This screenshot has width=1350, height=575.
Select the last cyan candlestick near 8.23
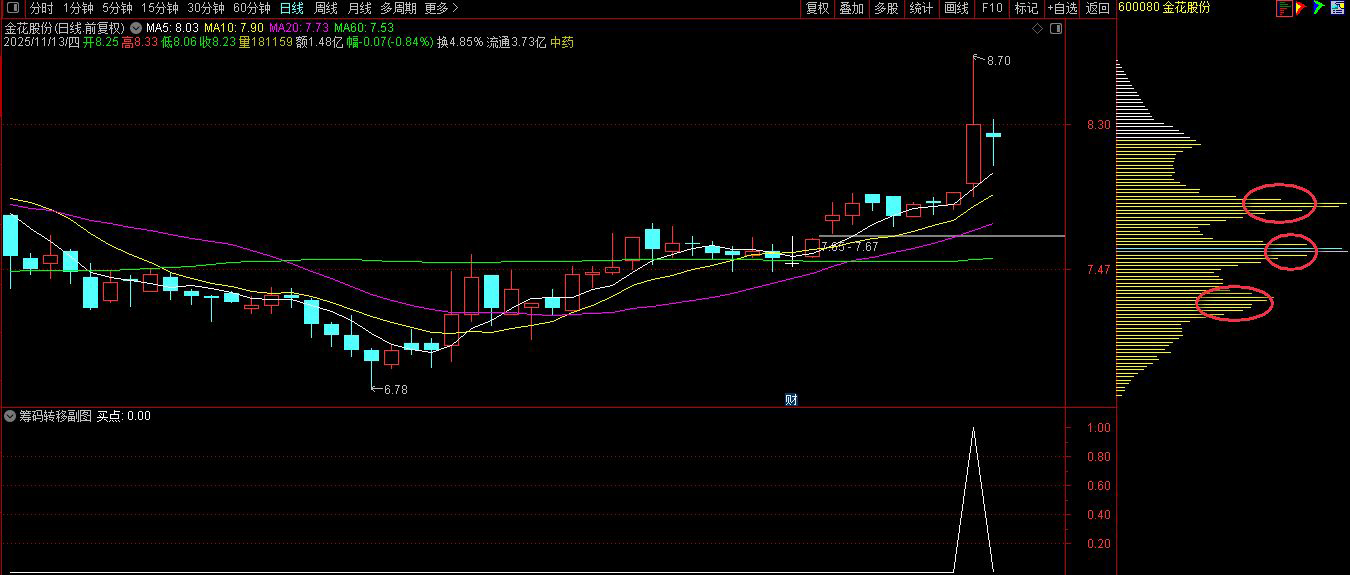click(x=993, y=135)
